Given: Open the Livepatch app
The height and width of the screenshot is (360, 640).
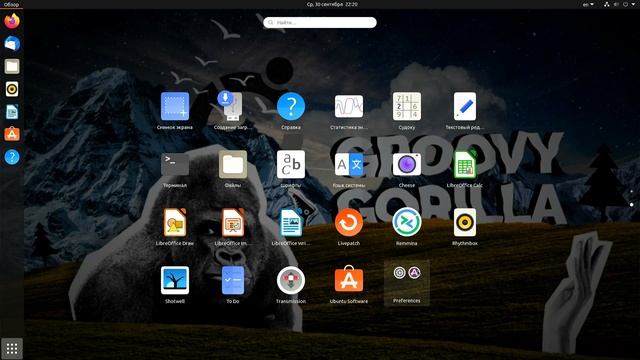Looking at the screenshot, I should [349, 226].
